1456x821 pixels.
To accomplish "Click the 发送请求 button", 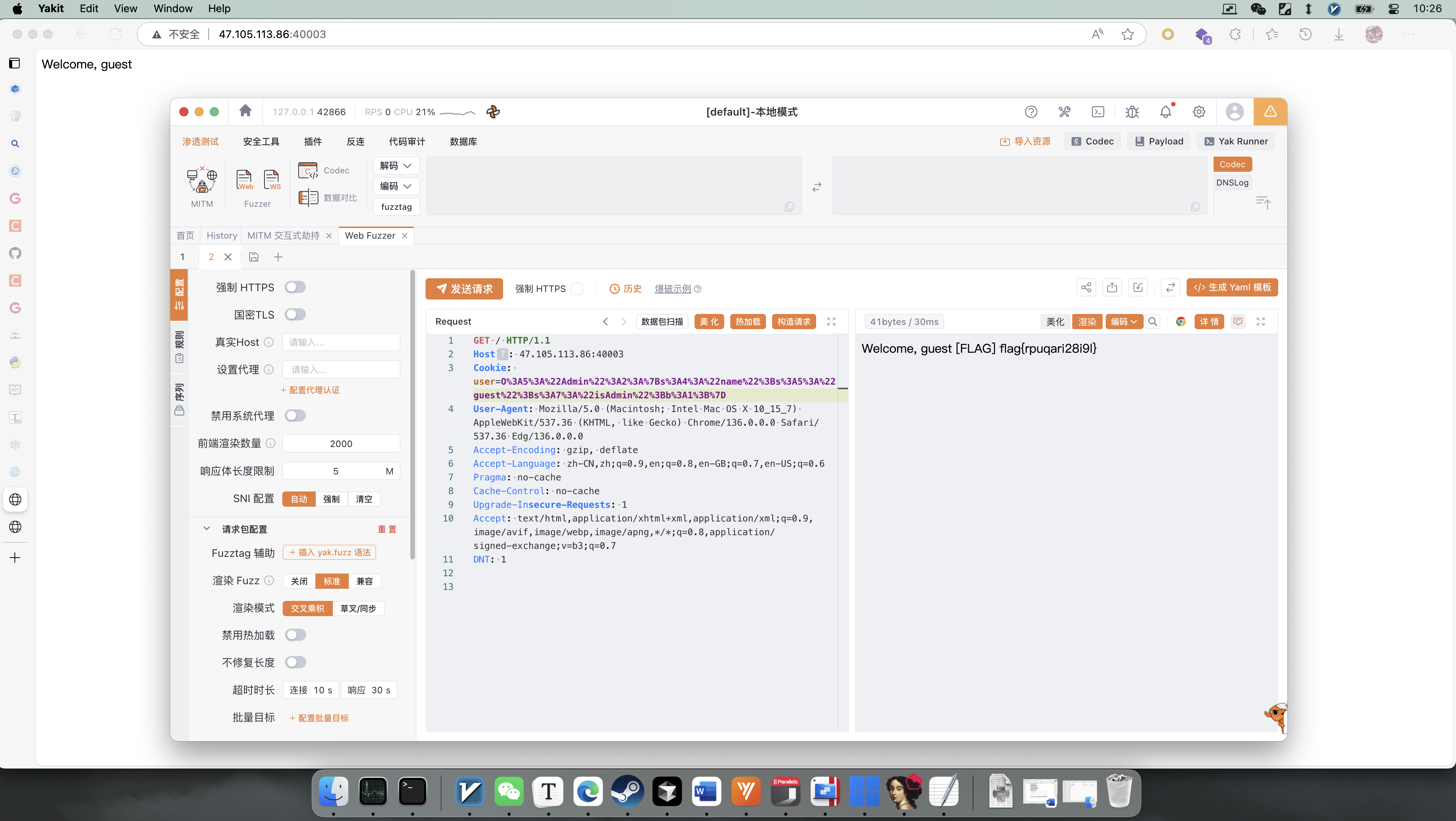I will (x=464, y=289).
